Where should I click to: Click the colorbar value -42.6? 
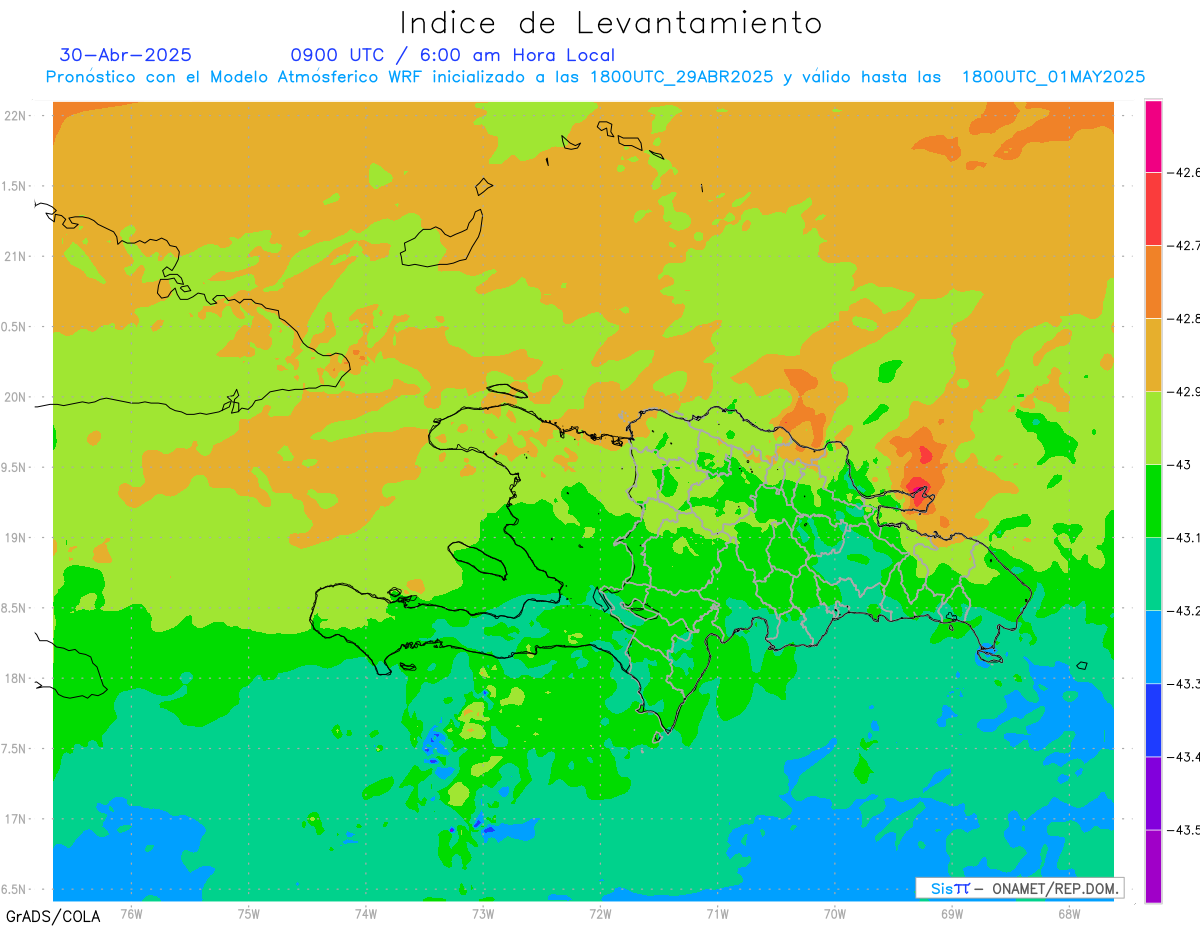tap(1186, 173)
